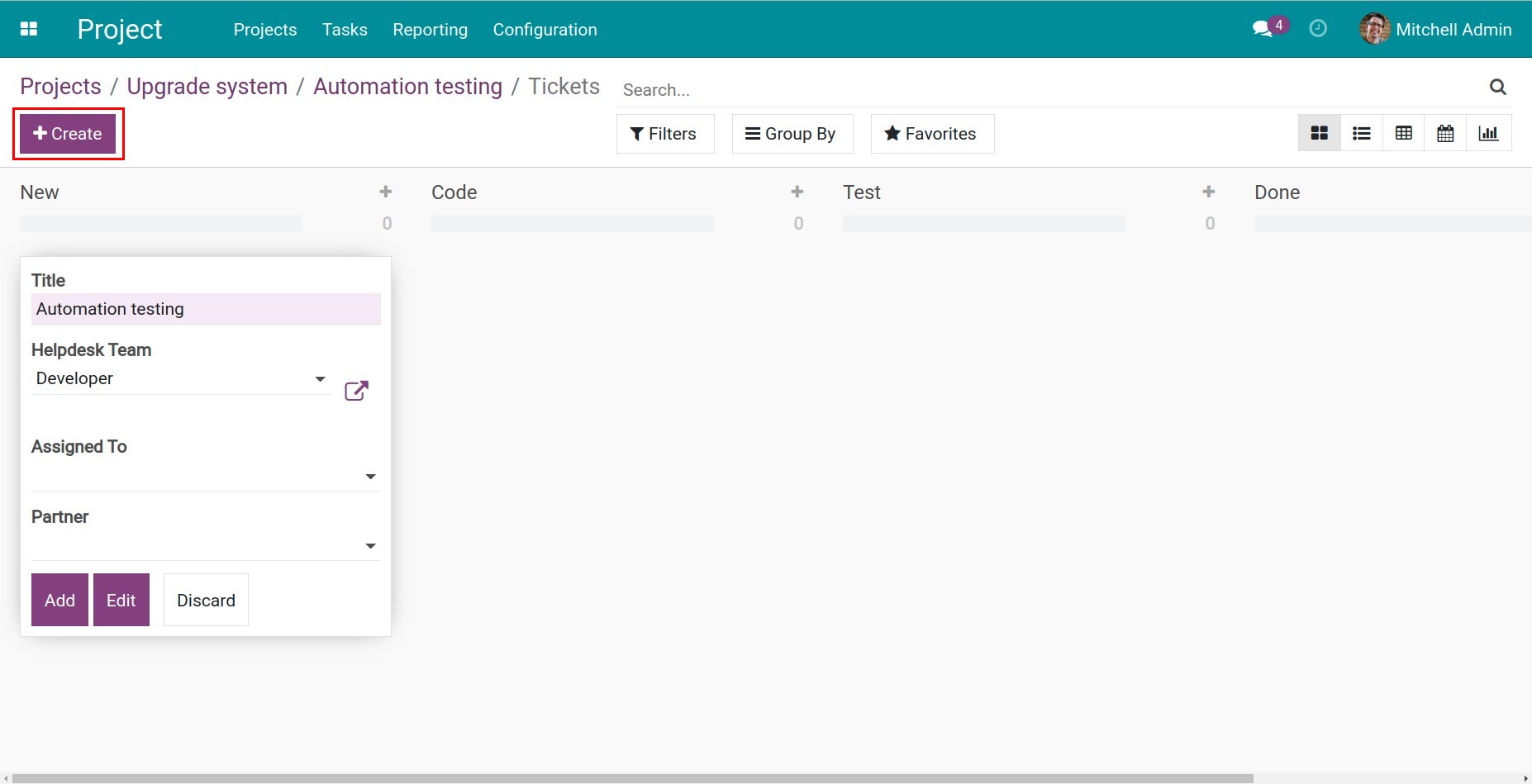Viewport: 1532px width, 784px height.
Task: Navigate to Upgrade system breadcrumb link
Action: (x=207, y=86)
